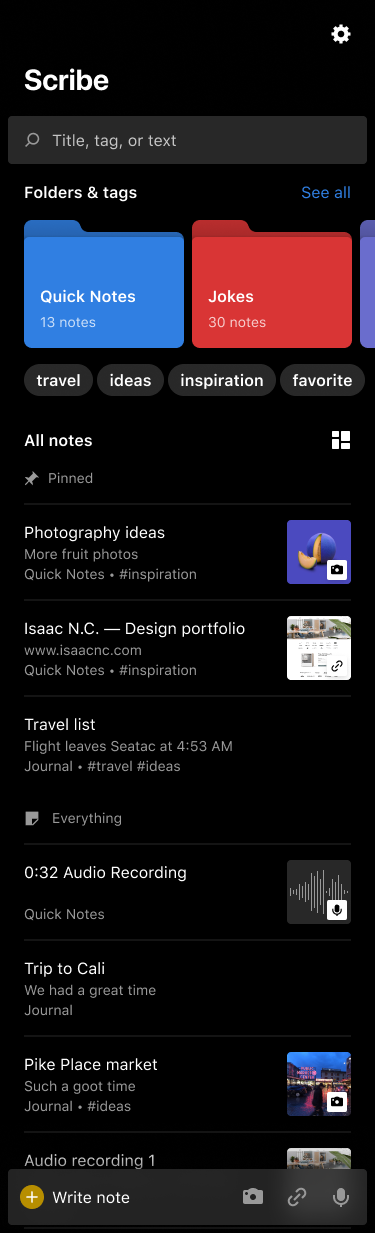Start a voice note with the microphone icon
This screenshot has width=375, height=1233.
coord(341,1197)
